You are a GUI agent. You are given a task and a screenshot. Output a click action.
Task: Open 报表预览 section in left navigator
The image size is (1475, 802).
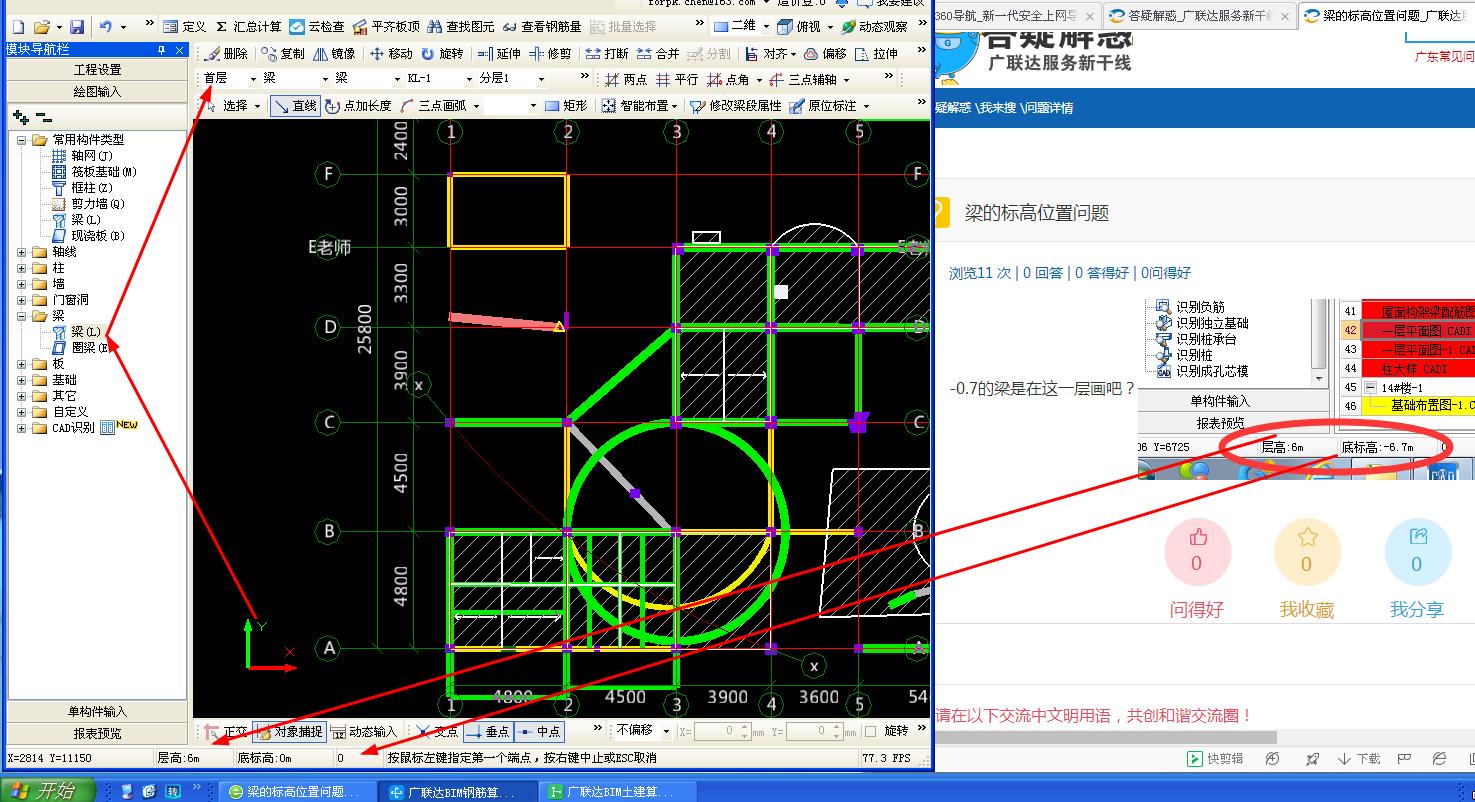point(97,733)
